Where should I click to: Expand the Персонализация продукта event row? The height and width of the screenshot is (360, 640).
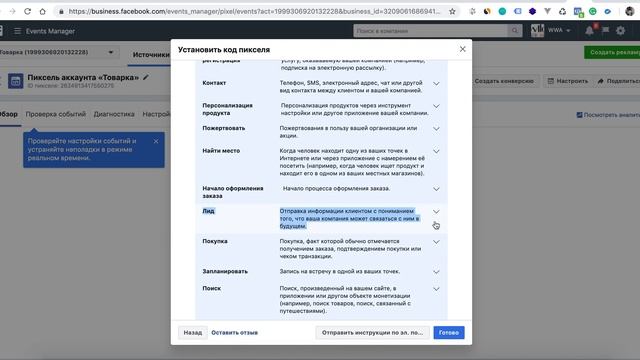[436, 106]
